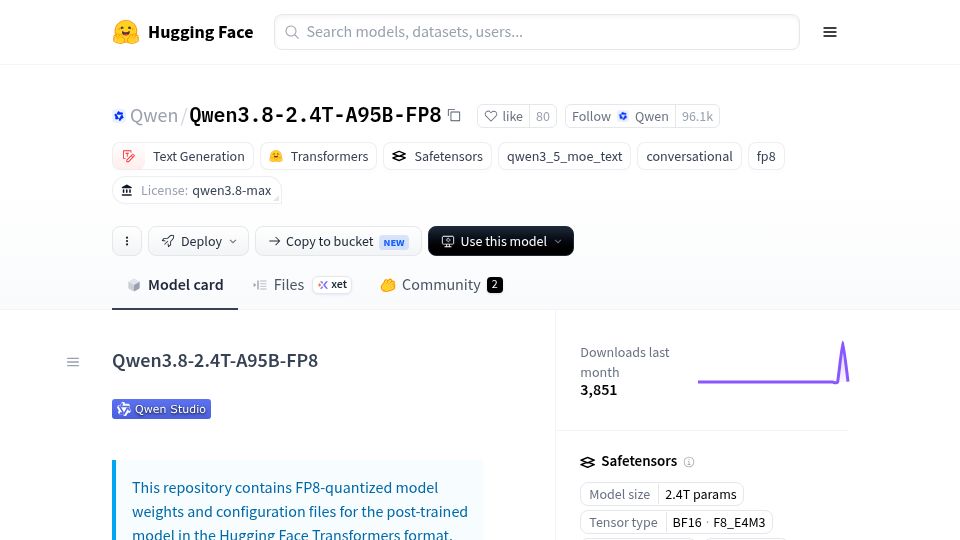Image resolution: width=960 pixels, height=540 pixels.
Task: Click the license bank icon
Action: (x=127, y=190)
